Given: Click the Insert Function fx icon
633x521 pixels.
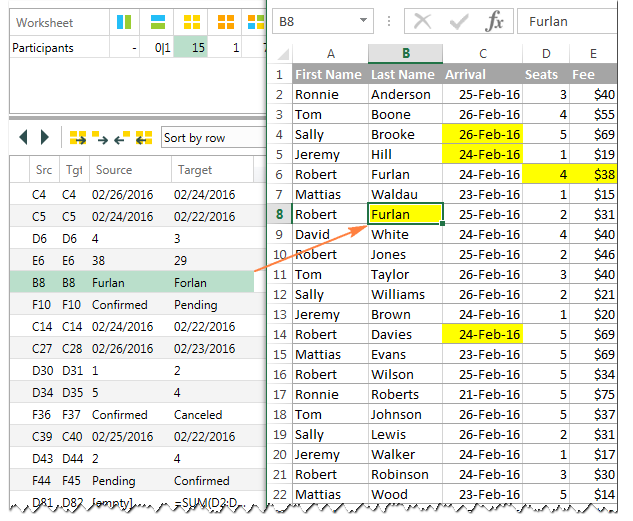Looking at the screenshot, I should [494, 22].
